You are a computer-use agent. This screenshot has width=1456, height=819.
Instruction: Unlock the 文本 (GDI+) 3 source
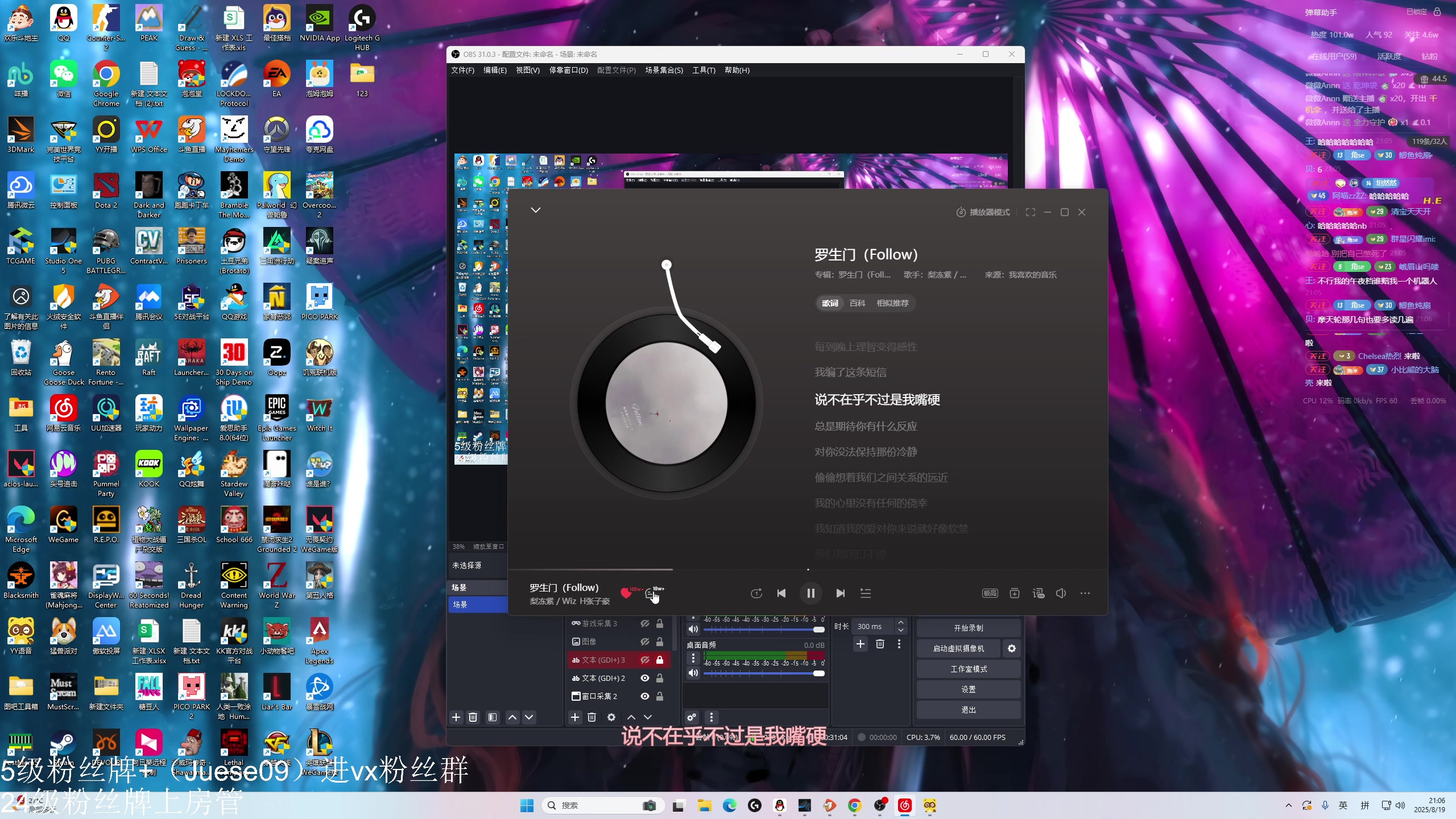click(660, 660)
